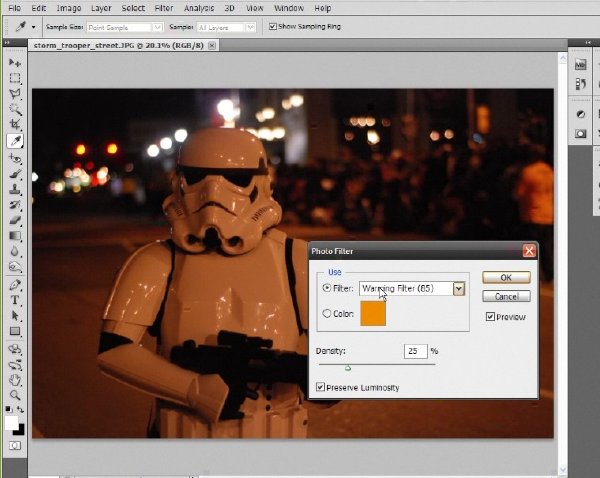
Task: Select the Hand tool
Action: click(15, 380)
